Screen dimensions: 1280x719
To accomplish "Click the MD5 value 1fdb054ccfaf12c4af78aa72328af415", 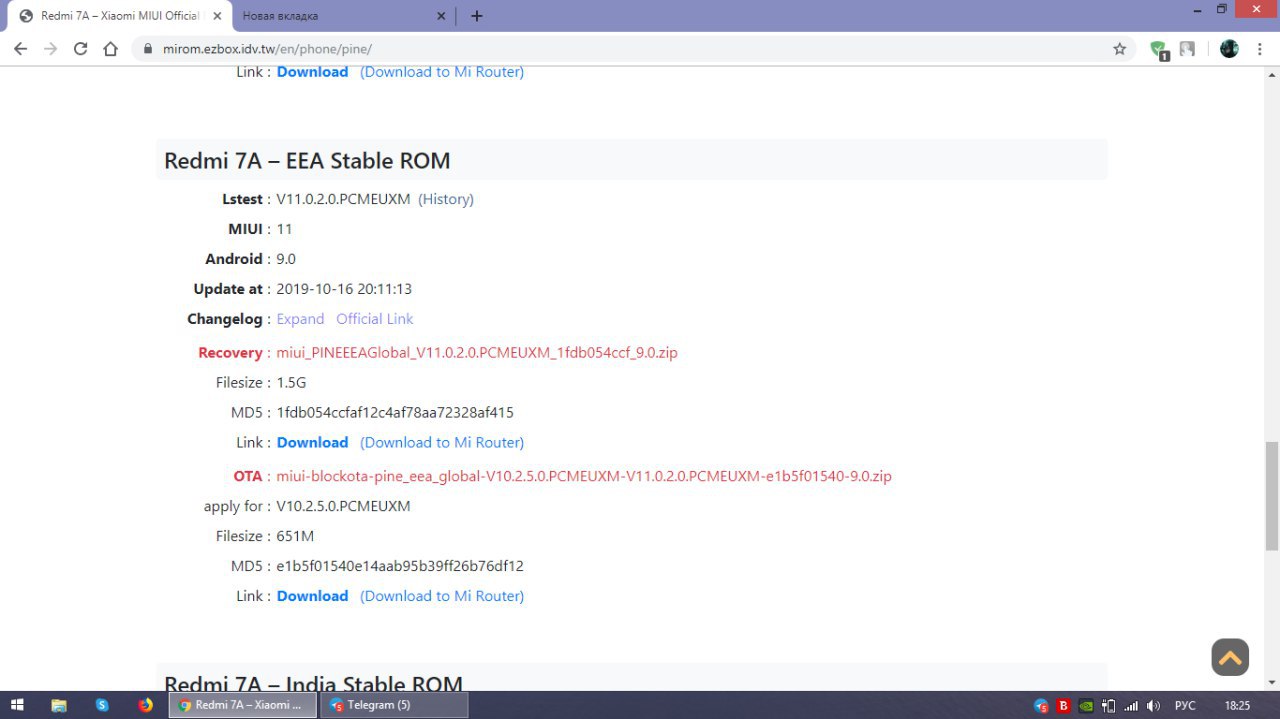I will [x=395, y=412].
